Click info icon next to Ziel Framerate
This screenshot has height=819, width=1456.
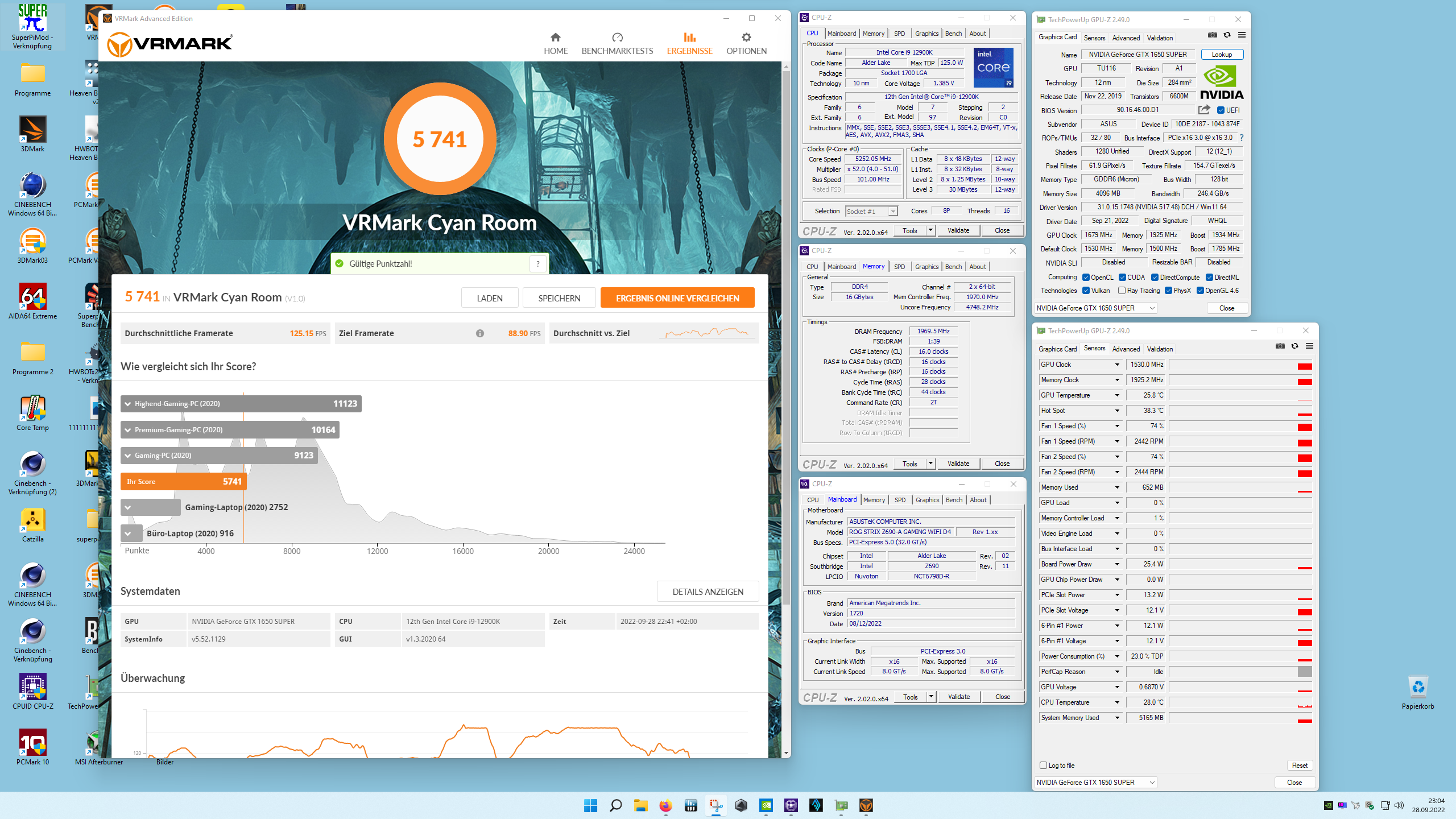click(480, 333)
